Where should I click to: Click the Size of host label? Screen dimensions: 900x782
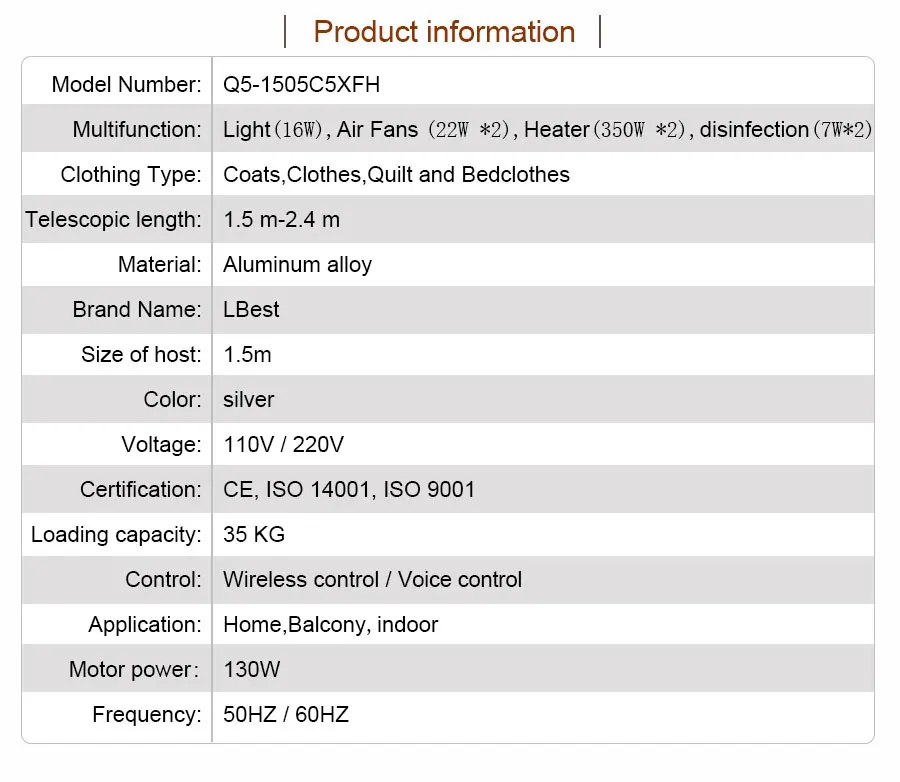[141, 354]
